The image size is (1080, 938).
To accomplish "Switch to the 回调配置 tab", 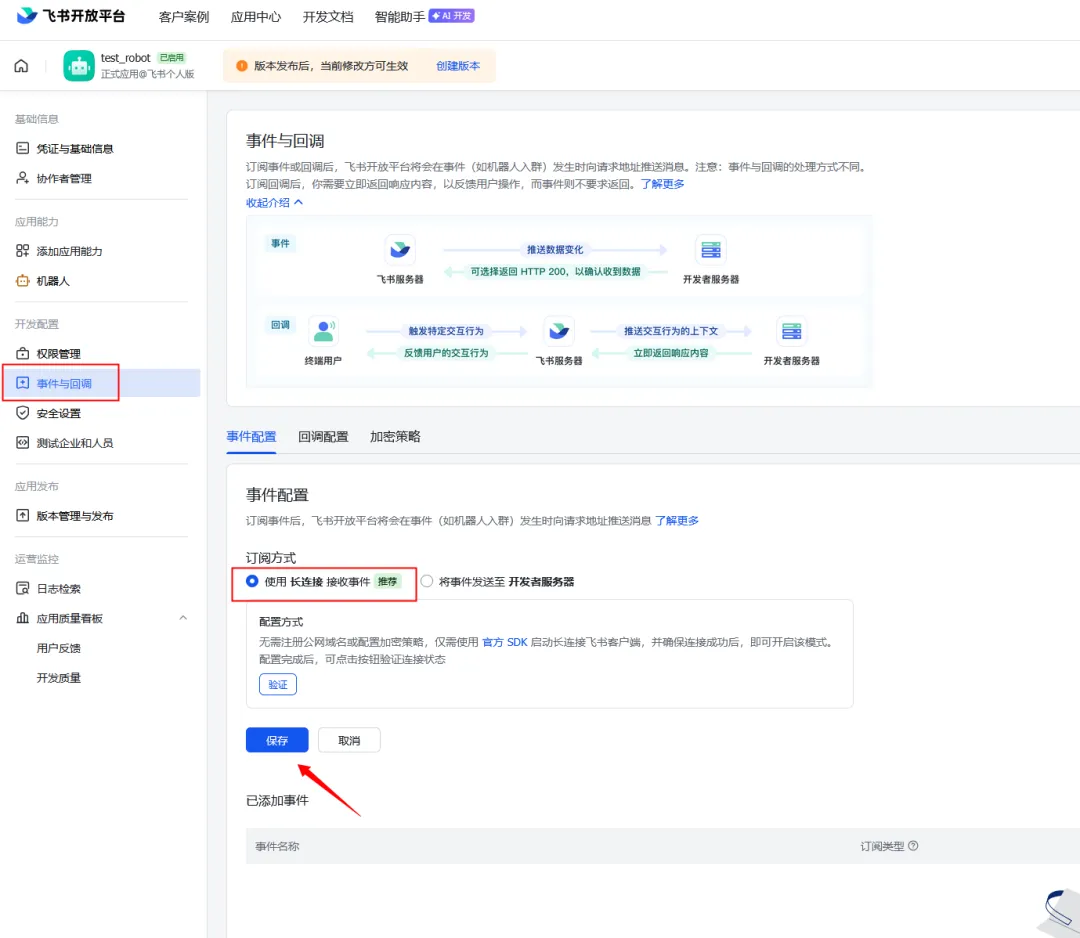I will pyautogui.click(x=323, y=437).
